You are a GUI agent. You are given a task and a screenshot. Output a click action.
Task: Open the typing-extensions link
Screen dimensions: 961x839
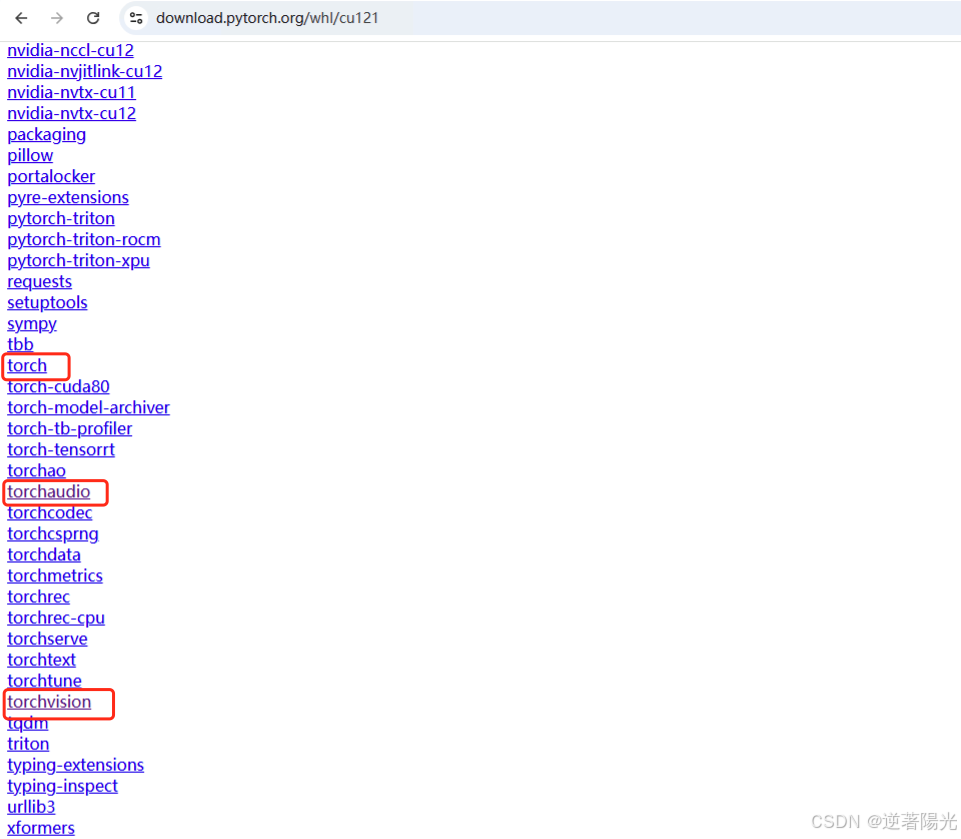(x=75, y=765)
